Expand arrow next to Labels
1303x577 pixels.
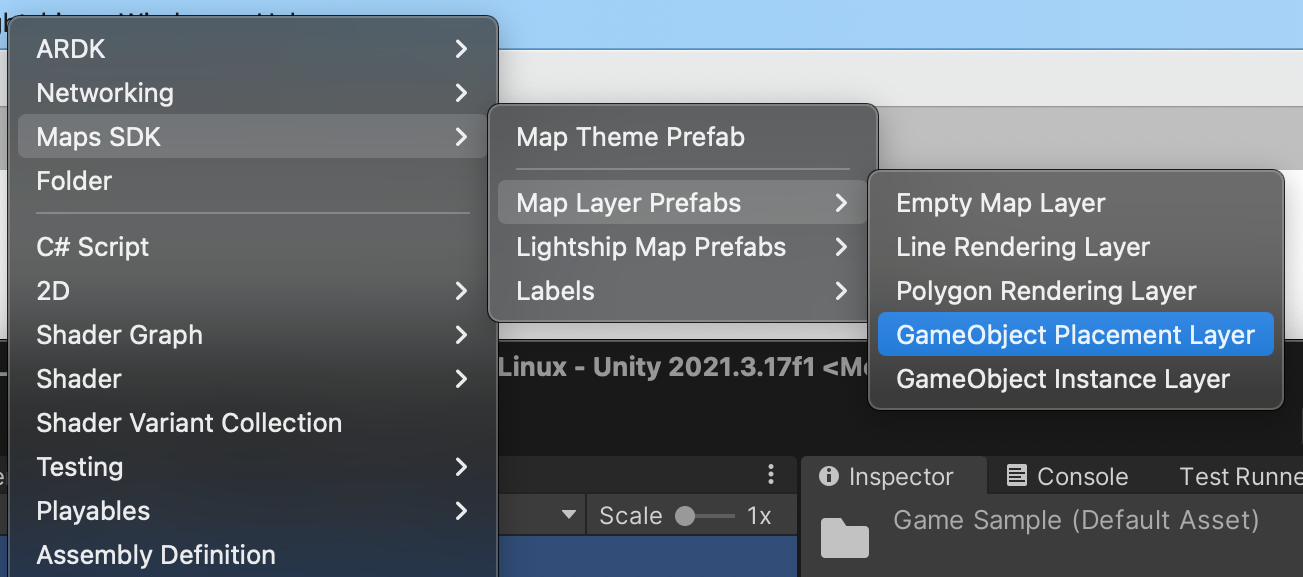click(x=841, y=291)
